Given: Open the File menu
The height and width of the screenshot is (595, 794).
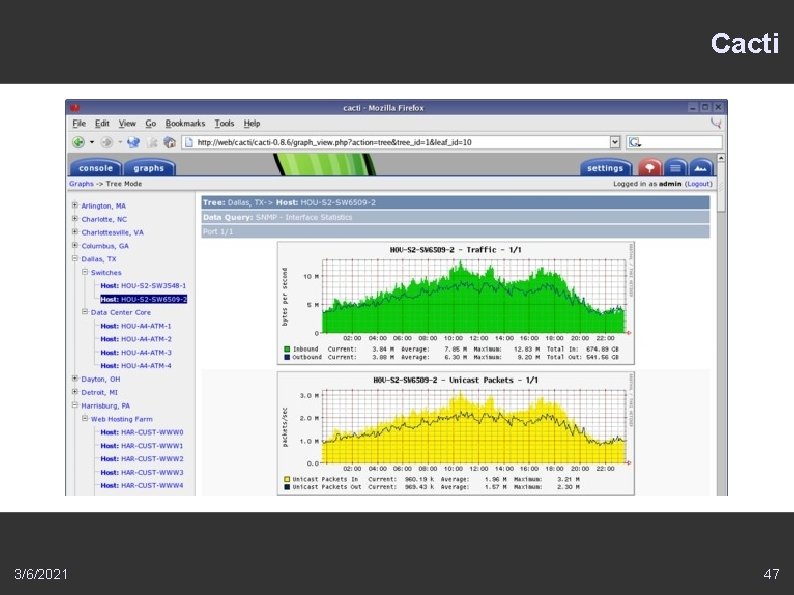Looking at the screenshot, I should coord(78,123).
